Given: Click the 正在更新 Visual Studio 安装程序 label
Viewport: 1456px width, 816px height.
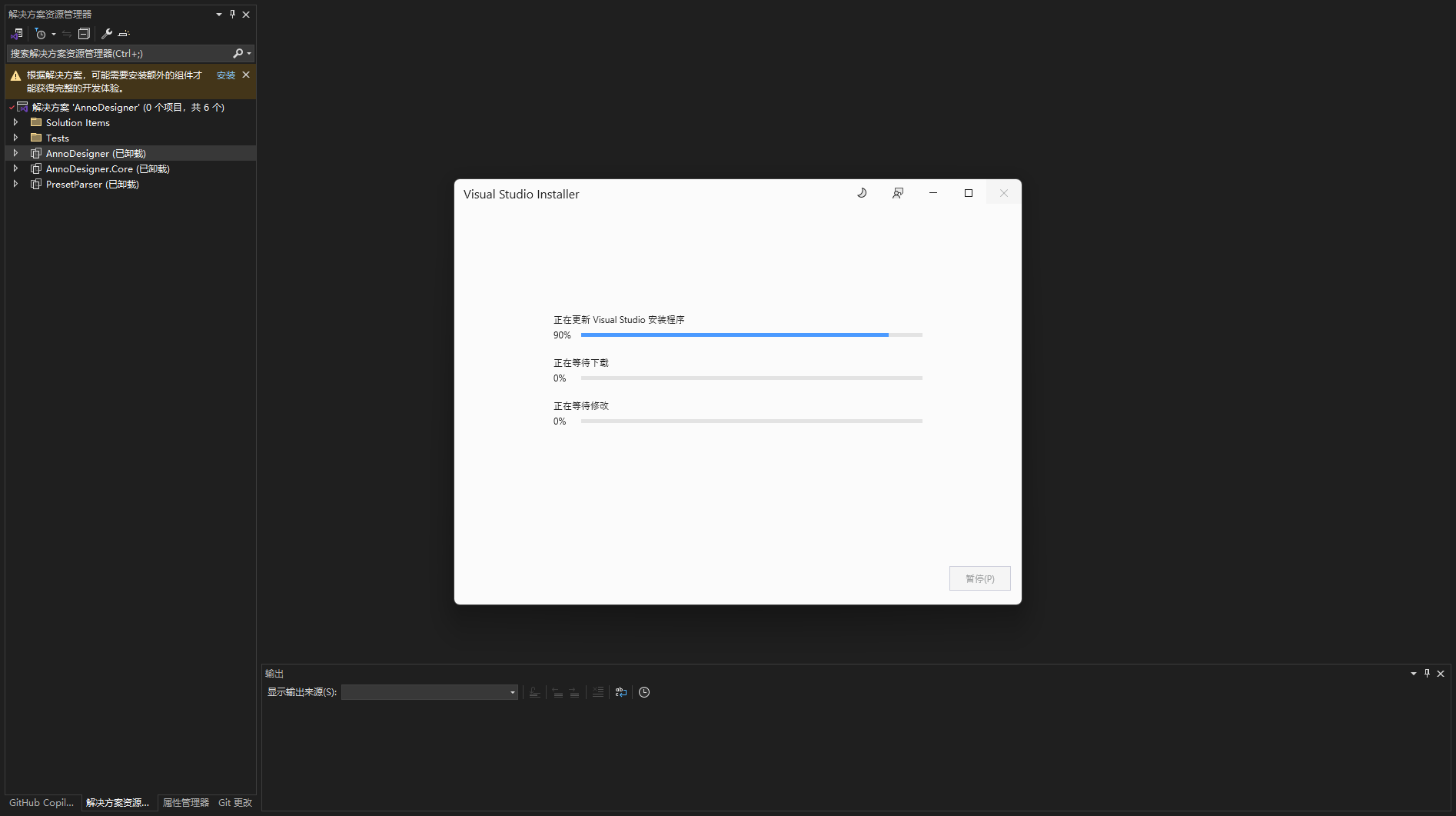Looking at the screenshot, I should click(x=619, y=320).
